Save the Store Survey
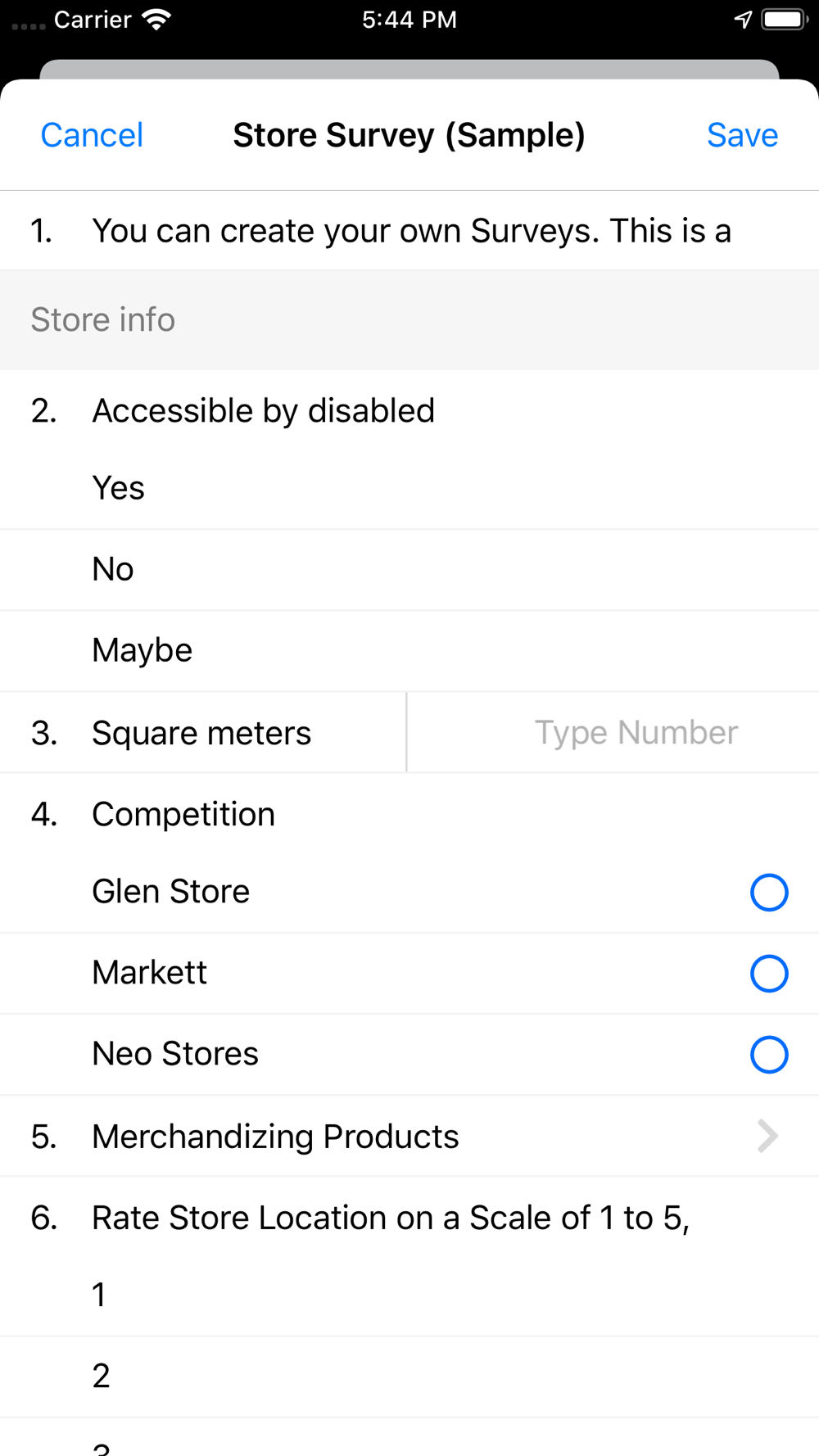The height and width of the screenshot is (1456, 819). click(x=742, y=135)
